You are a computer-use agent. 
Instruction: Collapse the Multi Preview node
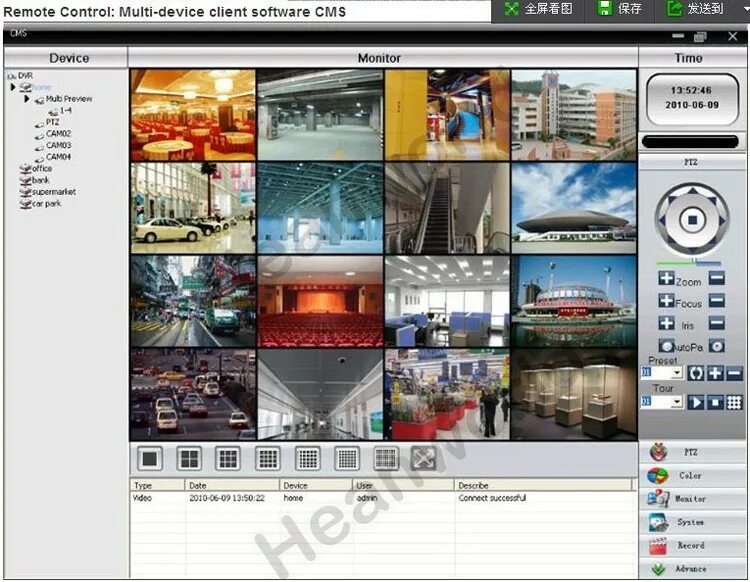coord(27,99)
